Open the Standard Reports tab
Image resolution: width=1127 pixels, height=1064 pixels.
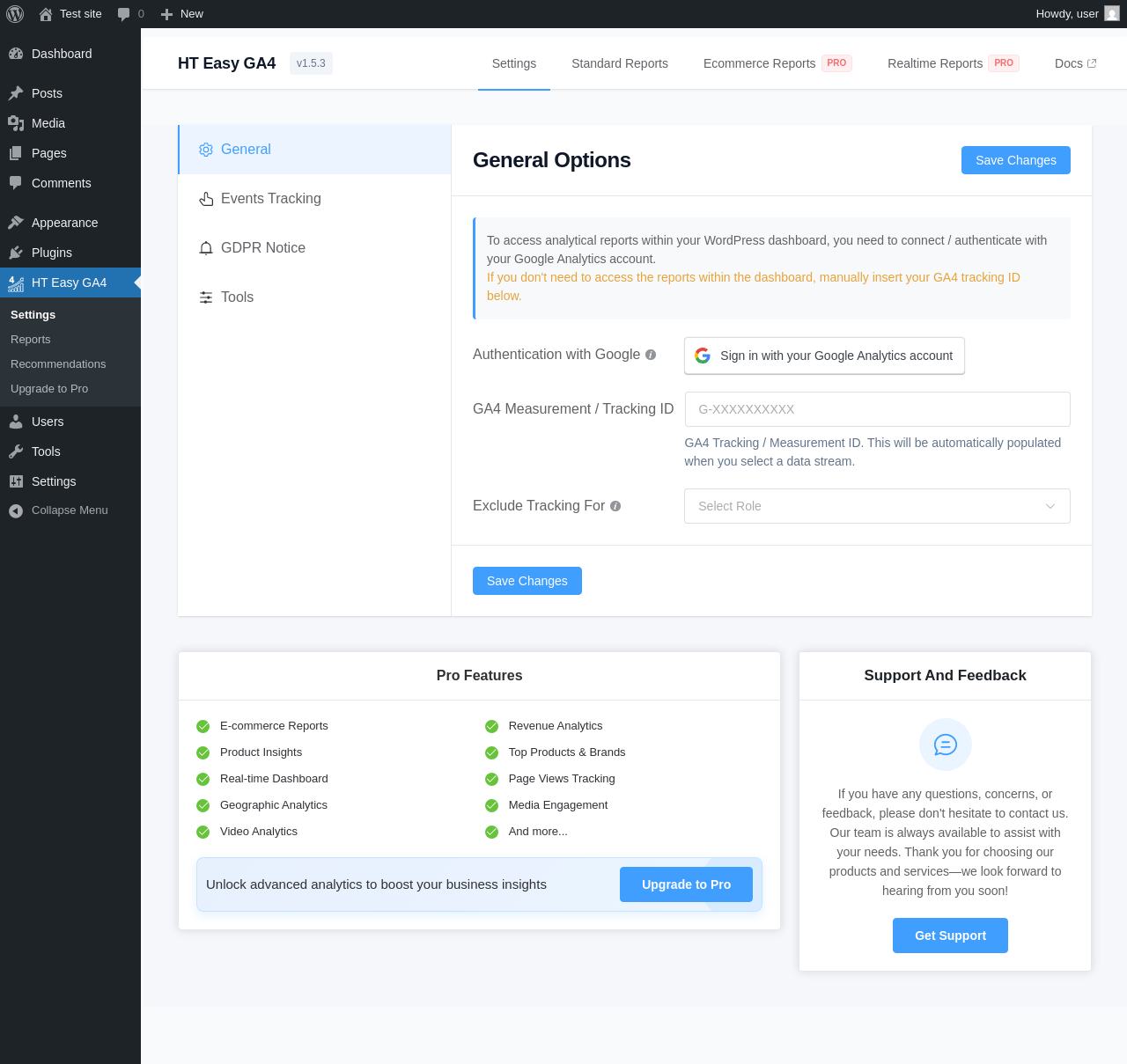(x=620, y=63)
